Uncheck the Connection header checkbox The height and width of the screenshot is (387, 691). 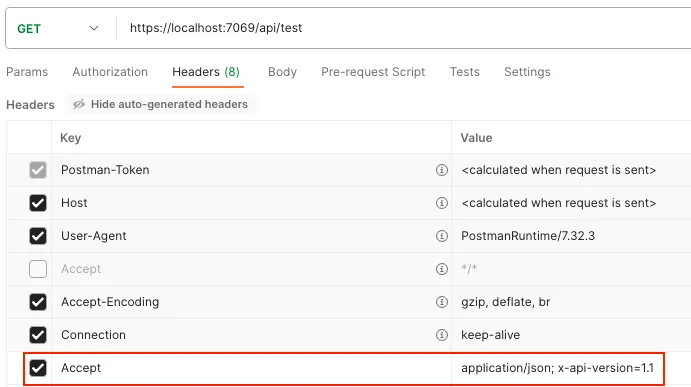[38, 335]
